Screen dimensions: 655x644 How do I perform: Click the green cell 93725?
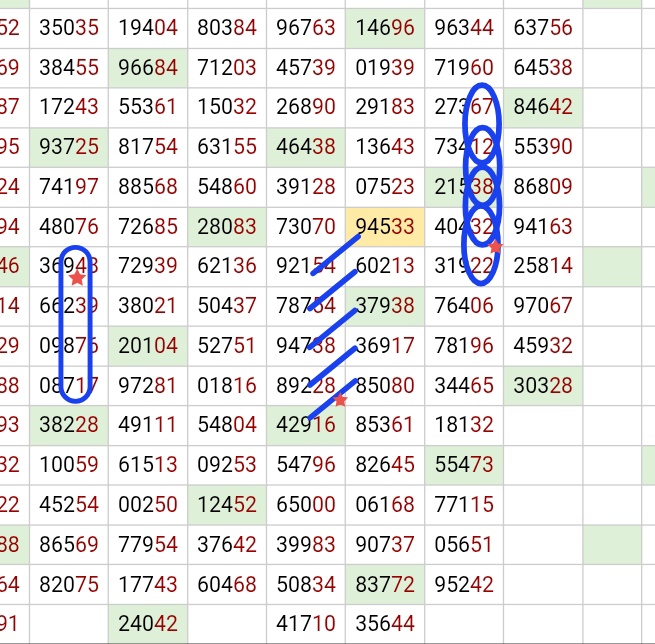click(69, 147)
